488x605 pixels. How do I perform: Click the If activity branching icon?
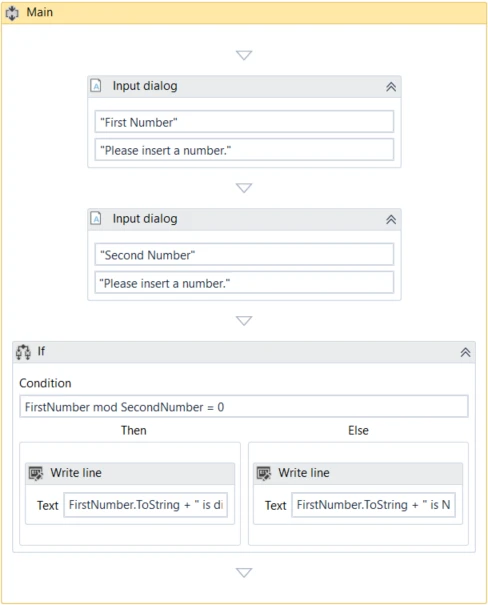pyautogui.click(x=23, y=352)
